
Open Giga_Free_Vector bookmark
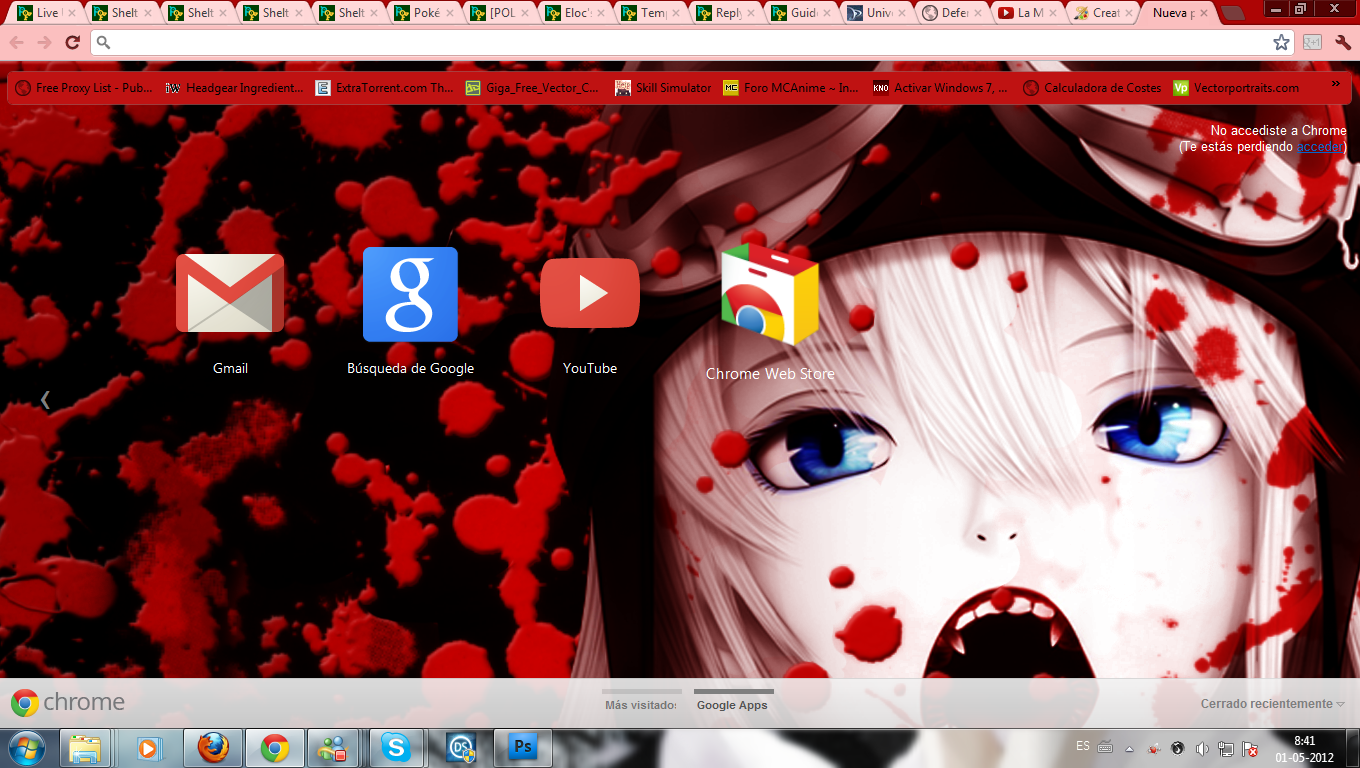(x=534, y=88)
